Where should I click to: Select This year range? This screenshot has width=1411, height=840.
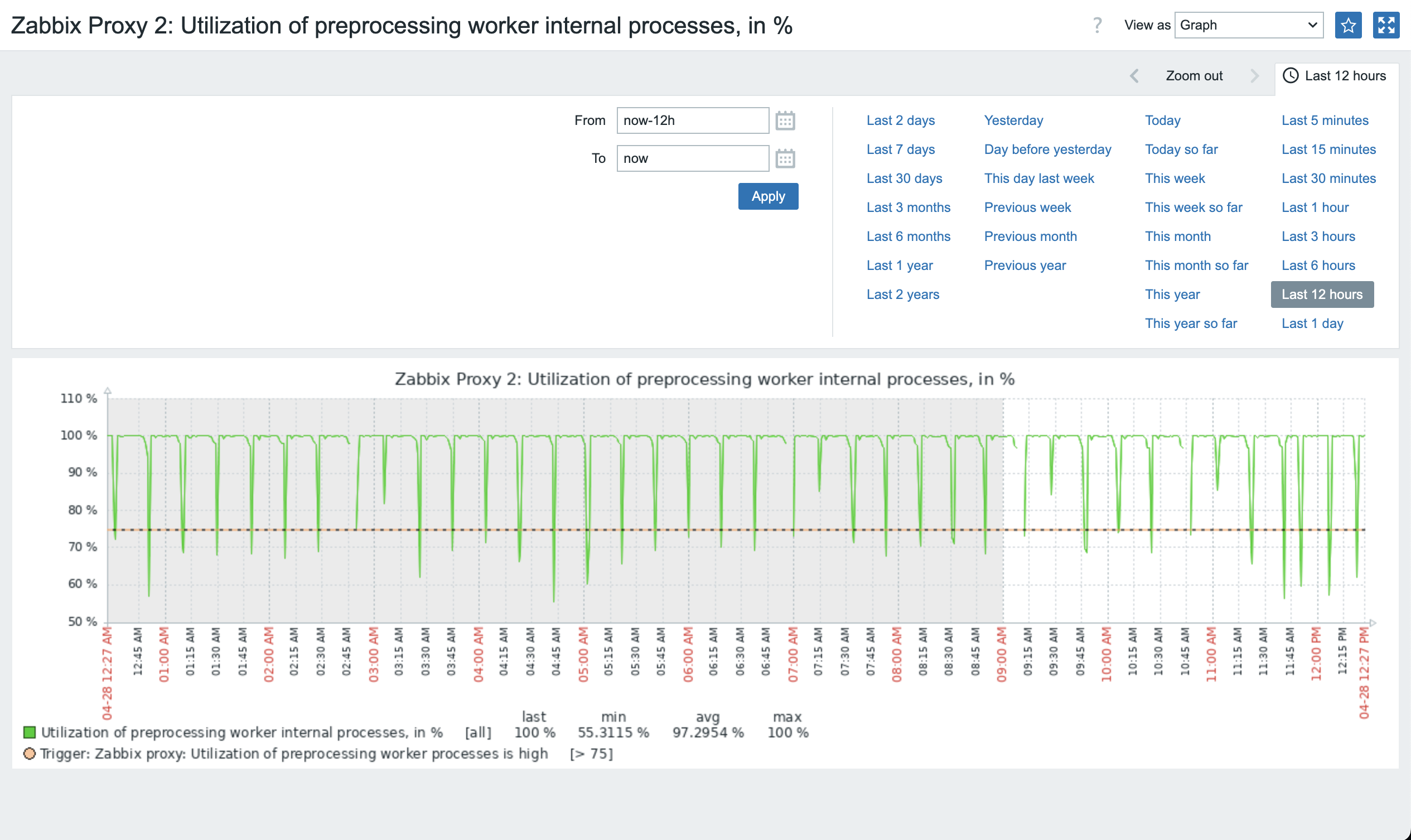(1172, 295)
